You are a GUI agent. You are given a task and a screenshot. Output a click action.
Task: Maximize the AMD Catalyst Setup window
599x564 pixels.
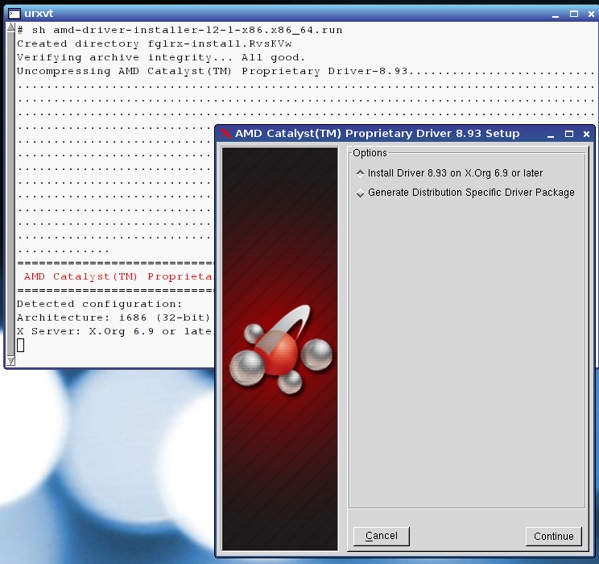click(569, 134)
